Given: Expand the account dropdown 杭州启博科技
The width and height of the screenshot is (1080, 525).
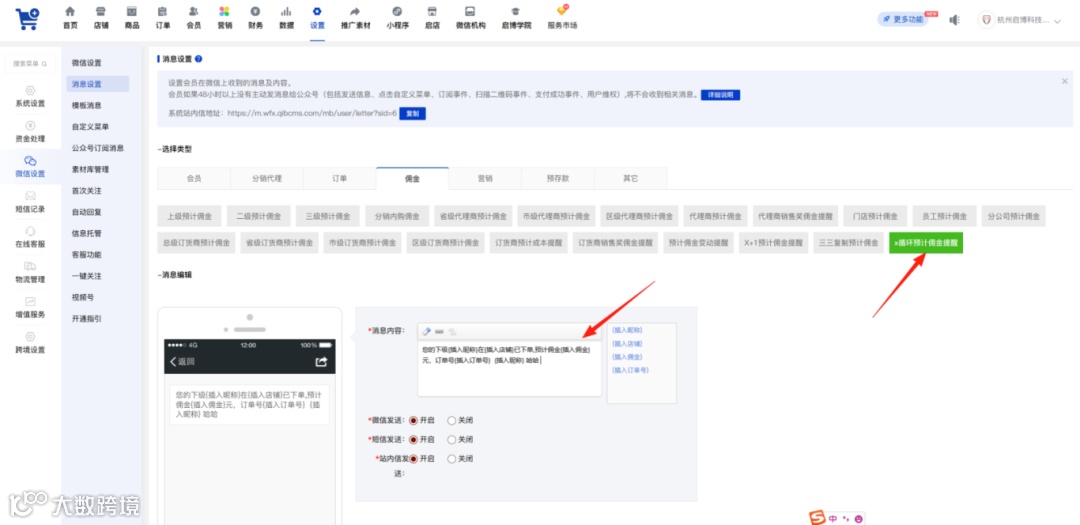Looking at the screenshot, I should coord(1021,20).
